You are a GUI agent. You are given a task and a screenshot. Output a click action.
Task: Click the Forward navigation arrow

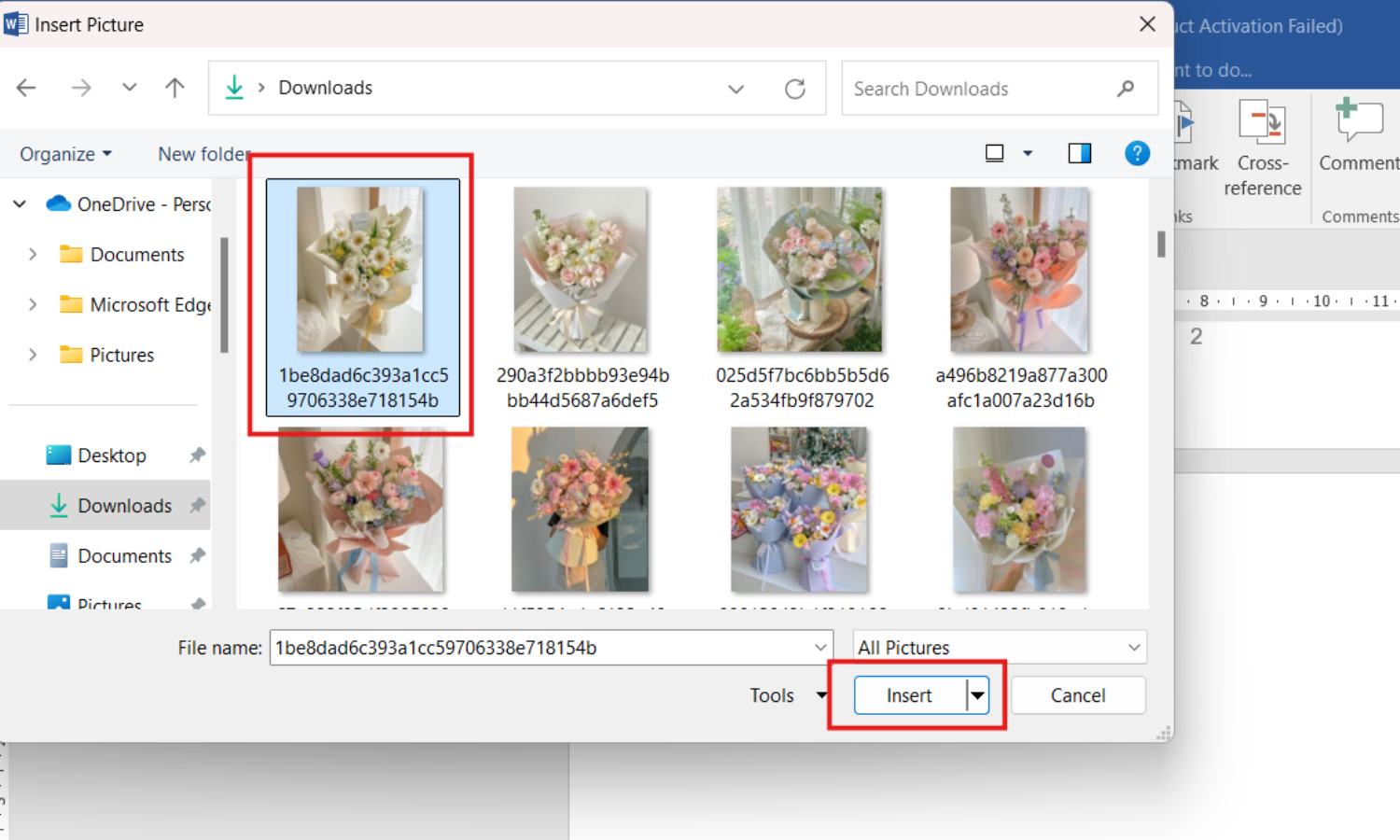point(81,88)
